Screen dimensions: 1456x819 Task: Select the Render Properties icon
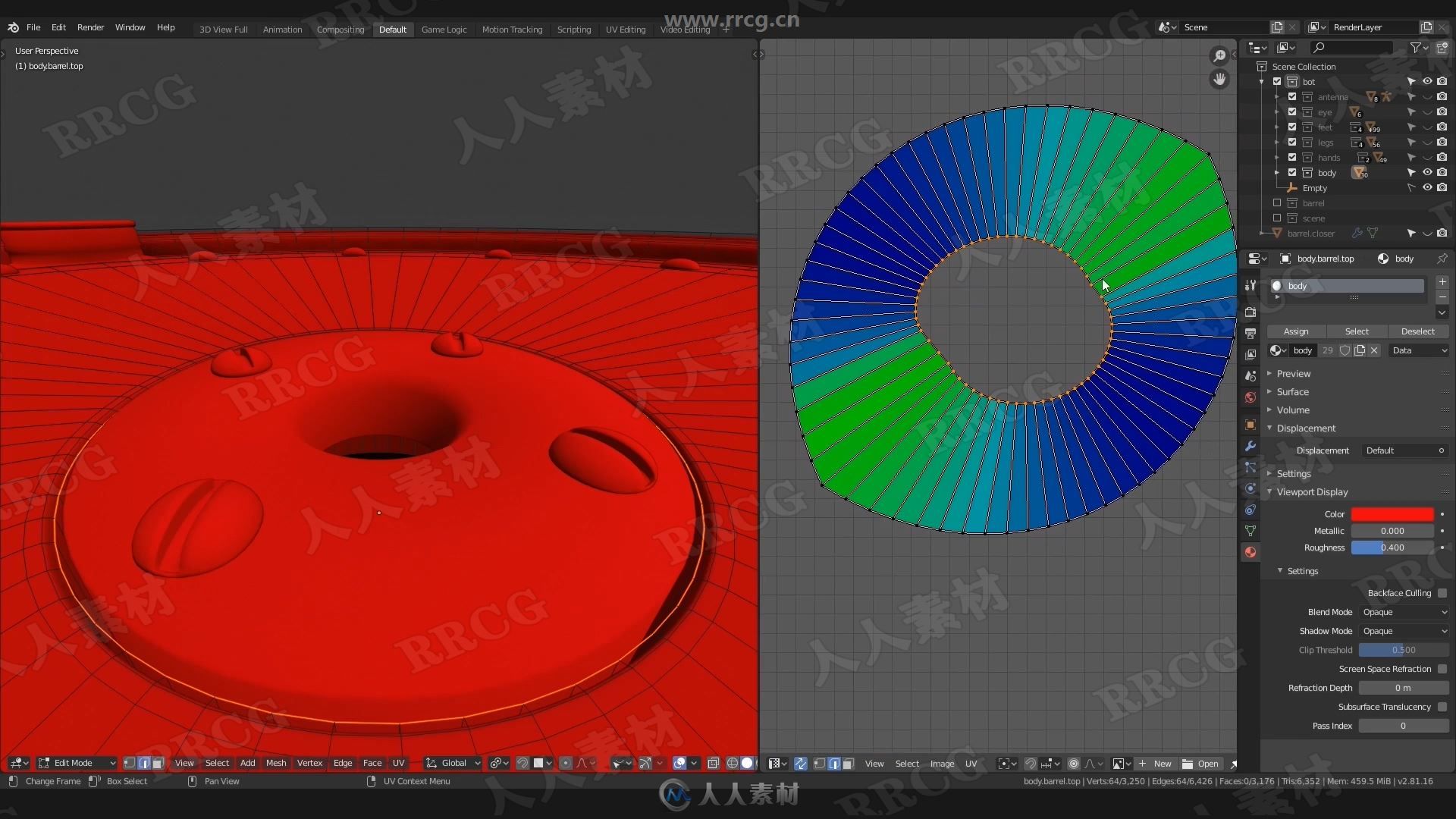(1251, 312)
